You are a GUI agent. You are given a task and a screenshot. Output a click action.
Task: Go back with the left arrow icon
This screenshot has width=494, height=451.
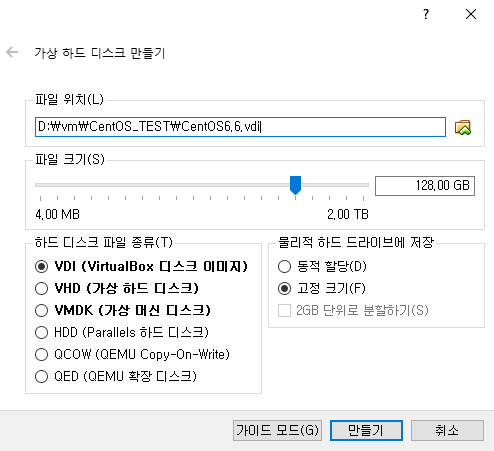[12, 52]
